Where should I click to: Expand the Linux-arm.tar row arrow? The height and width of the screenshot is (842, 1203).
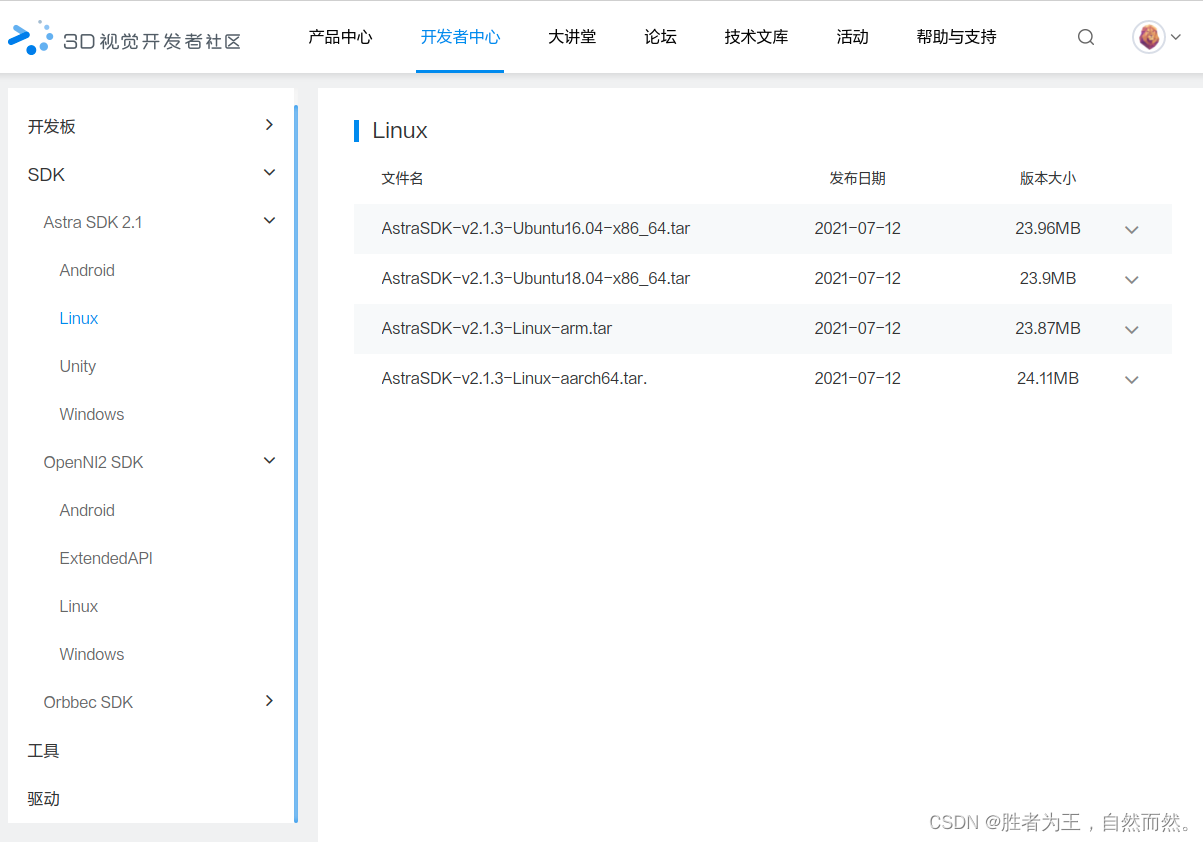[1132, 330]
